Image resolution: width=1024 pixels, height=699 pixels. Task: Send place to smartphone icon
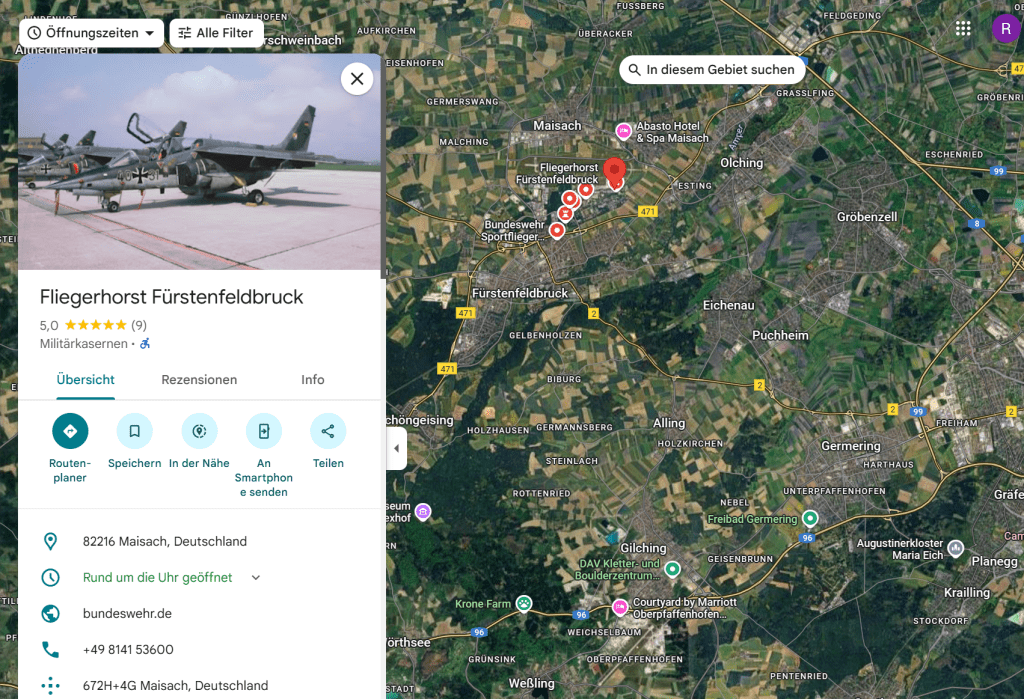coord(264,431)
